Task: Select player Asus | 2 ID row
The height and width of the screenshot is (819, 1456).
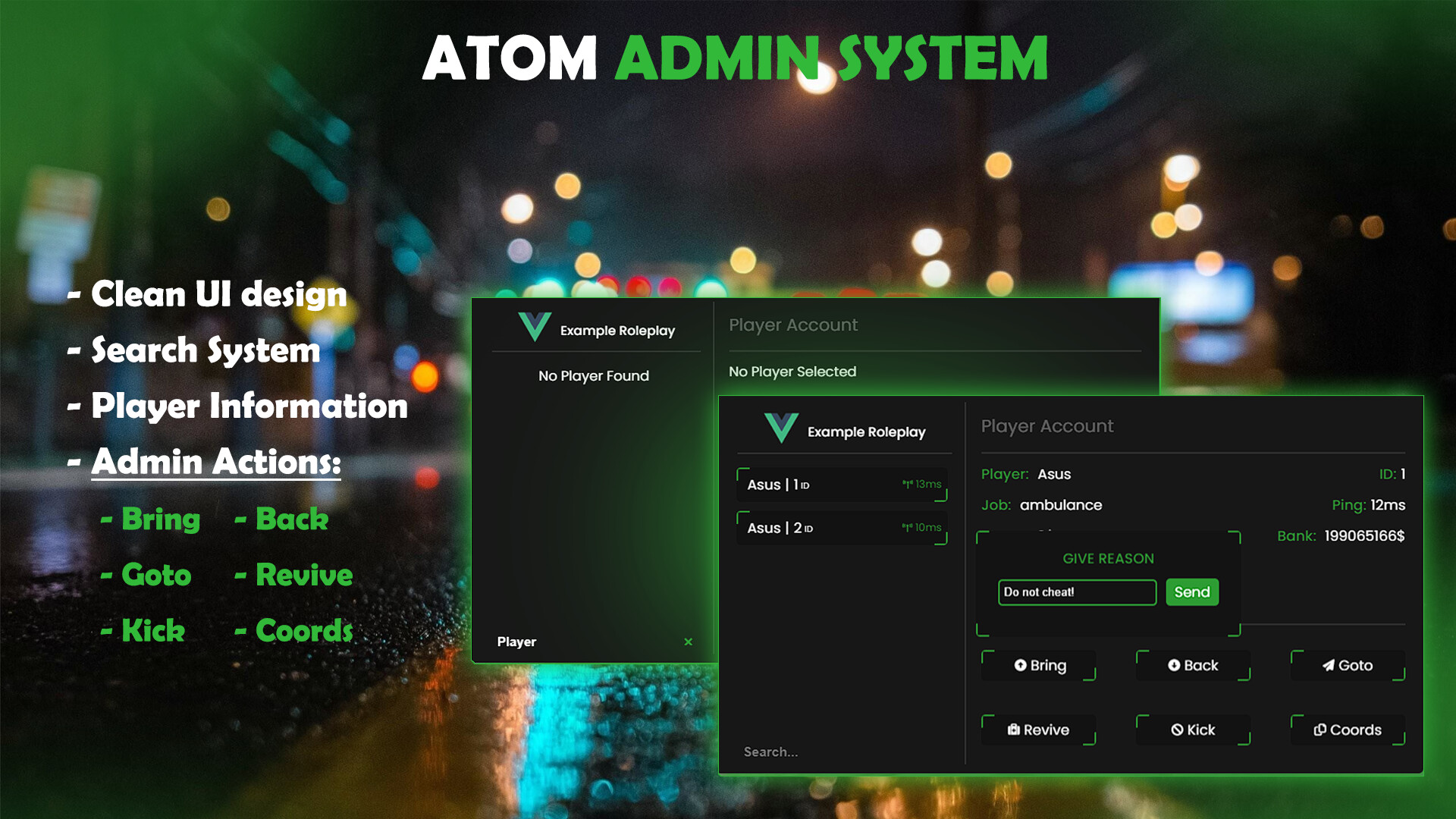Action: (x=842, y=528)
